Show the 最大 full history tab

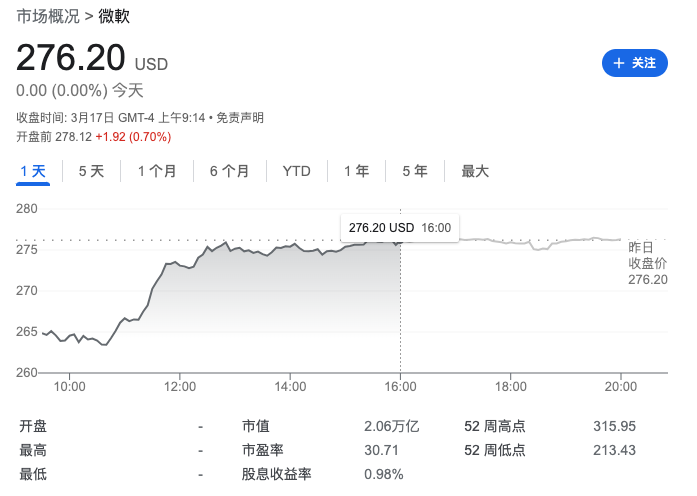coord(475,171)
